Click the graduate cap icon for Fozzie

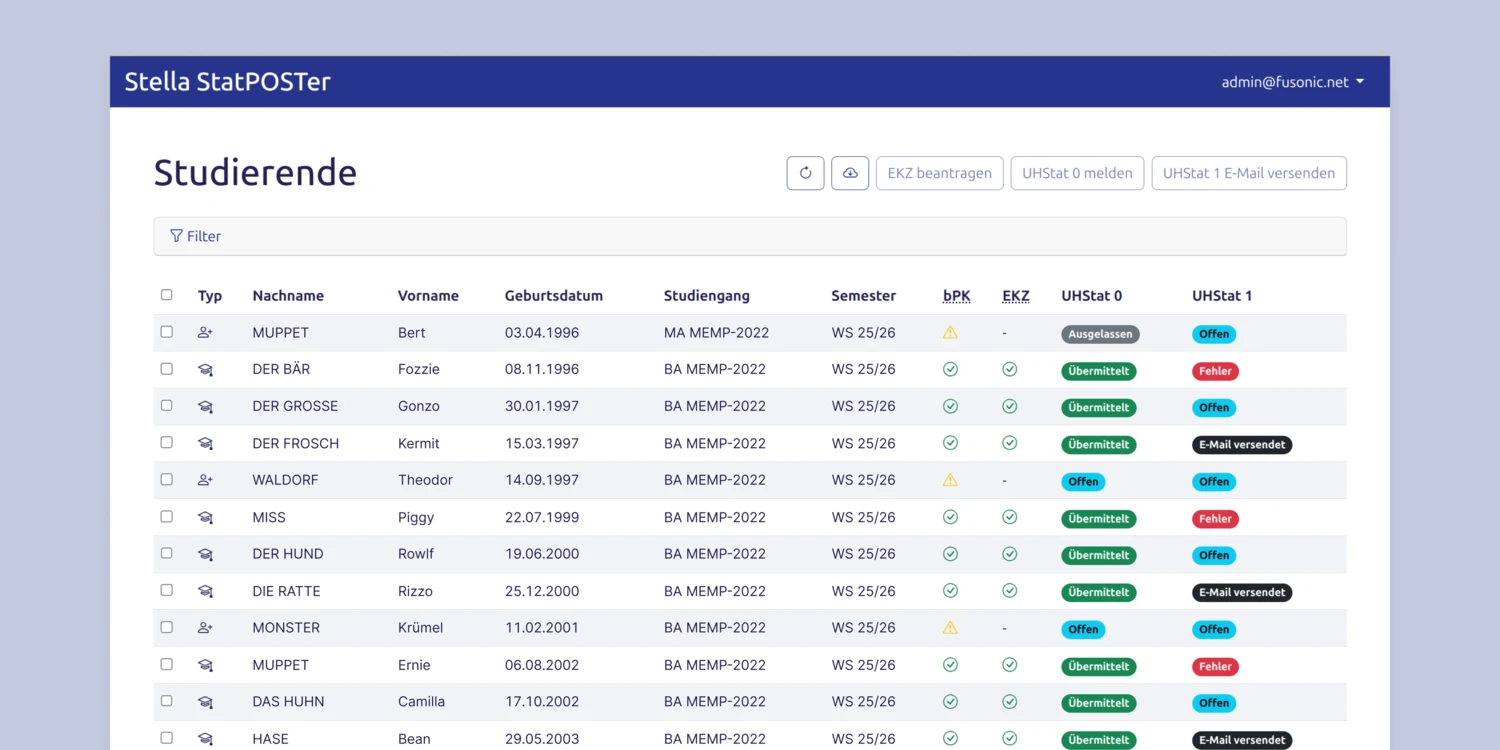205,369
